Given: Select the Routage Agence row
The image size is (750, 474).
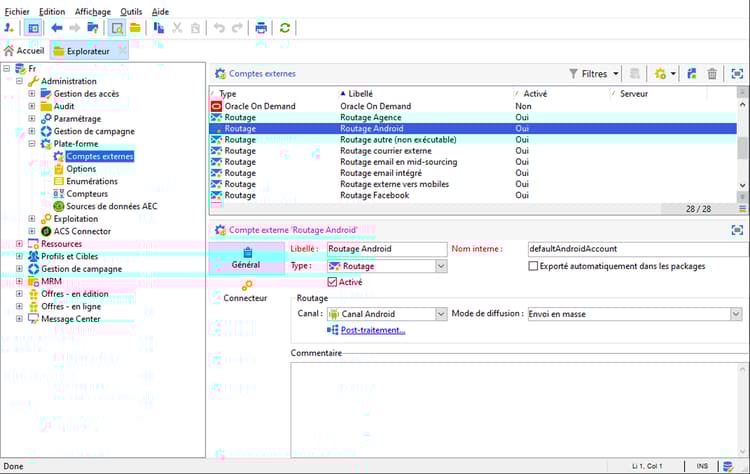Looking at the screenshot, I should coord(473,117).
